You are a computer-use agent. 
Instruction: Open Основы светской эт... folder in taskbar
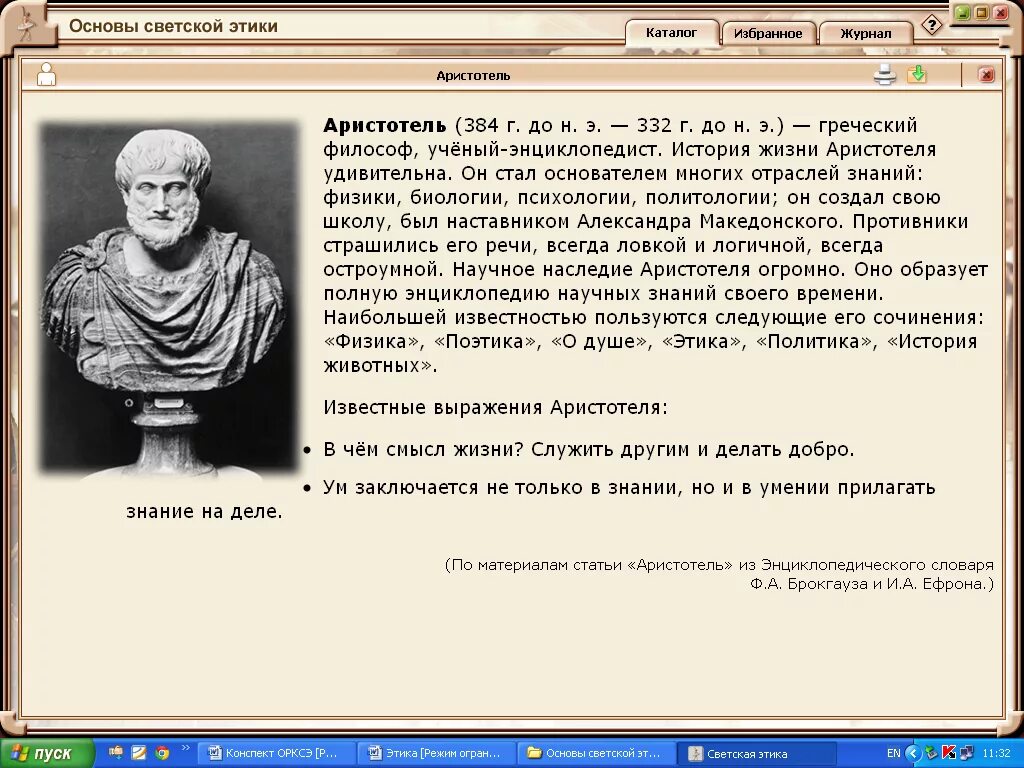pyautogui.click(x=597, y=753)
